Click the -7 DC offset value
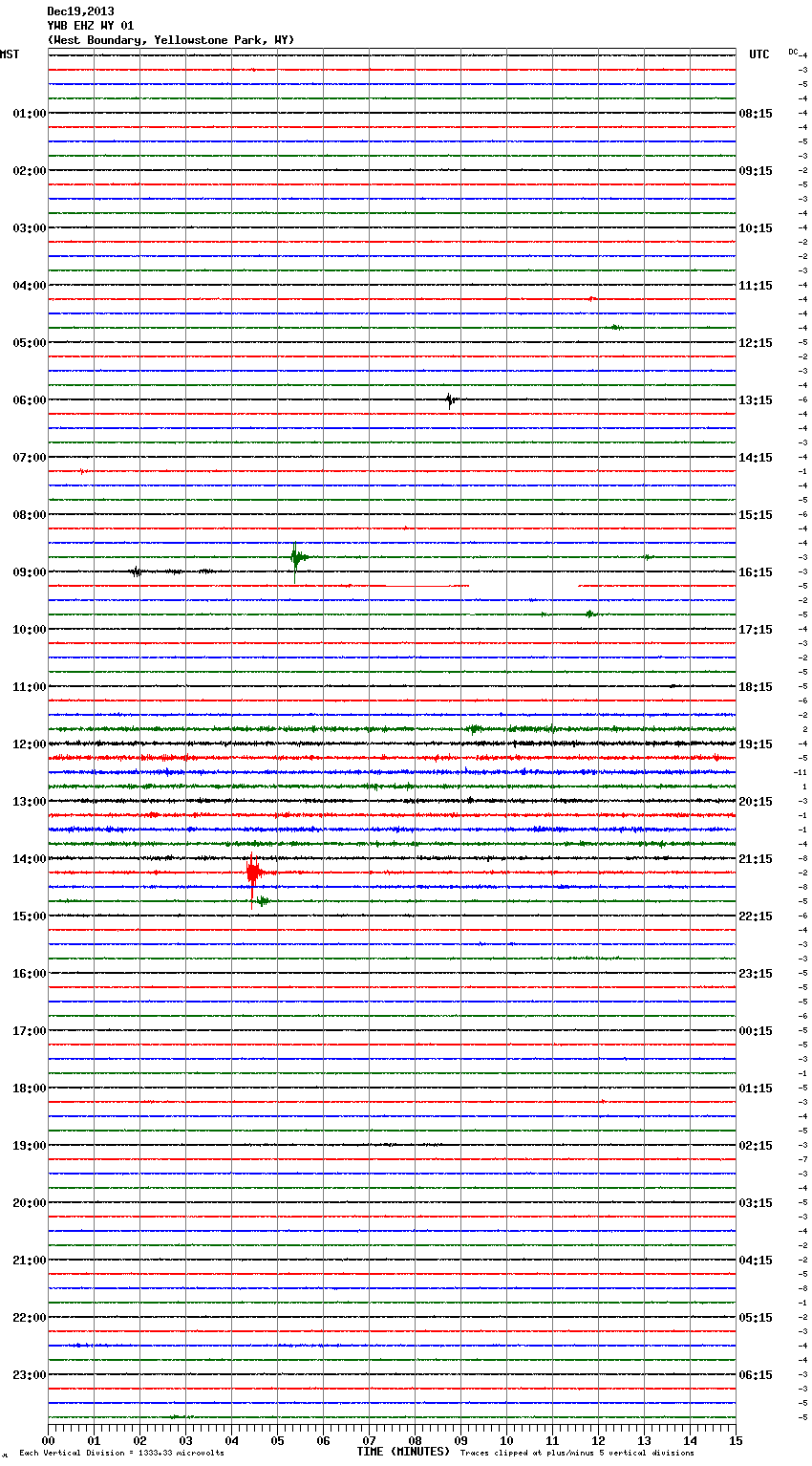812x1466 pixels. [803, 1159]
